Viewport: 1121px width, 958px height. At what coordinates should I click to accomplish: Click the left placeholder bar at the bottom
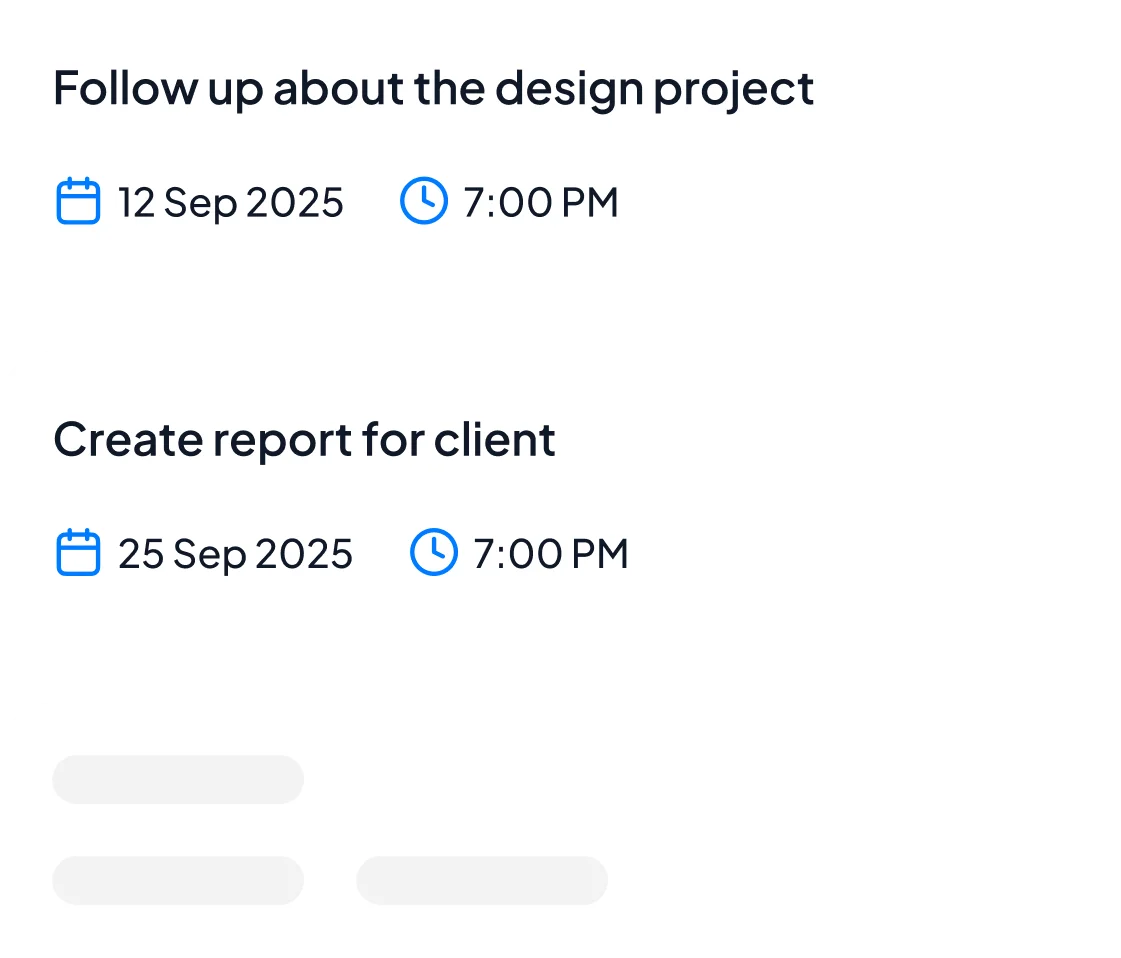(178, 881)
